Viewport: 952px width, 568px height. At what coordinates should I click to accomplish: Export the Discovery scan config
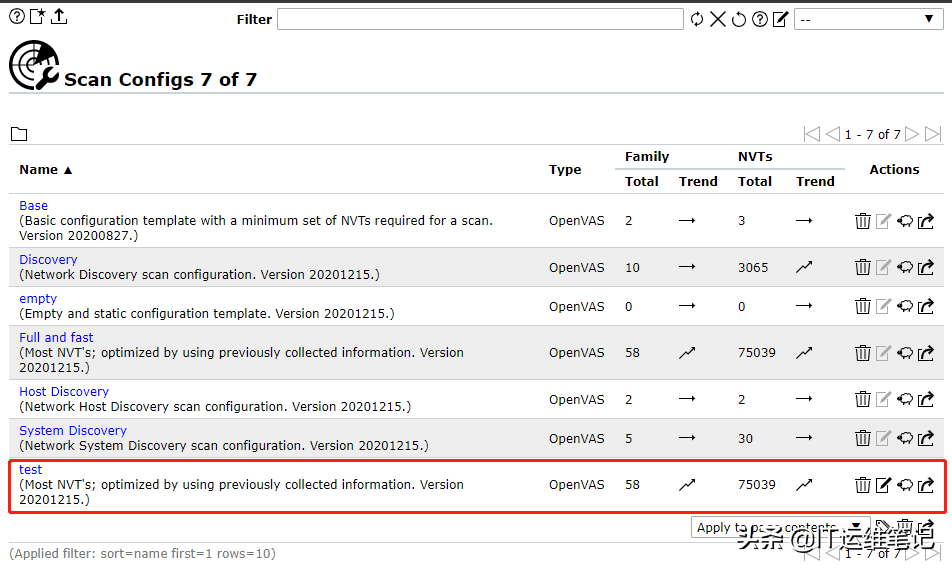pyautogui.click(x=926, y=267)
